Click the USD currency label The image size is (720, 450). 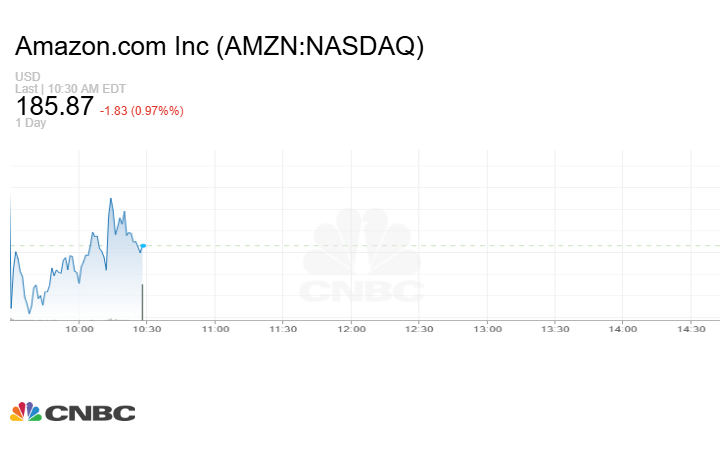[28, 77]
